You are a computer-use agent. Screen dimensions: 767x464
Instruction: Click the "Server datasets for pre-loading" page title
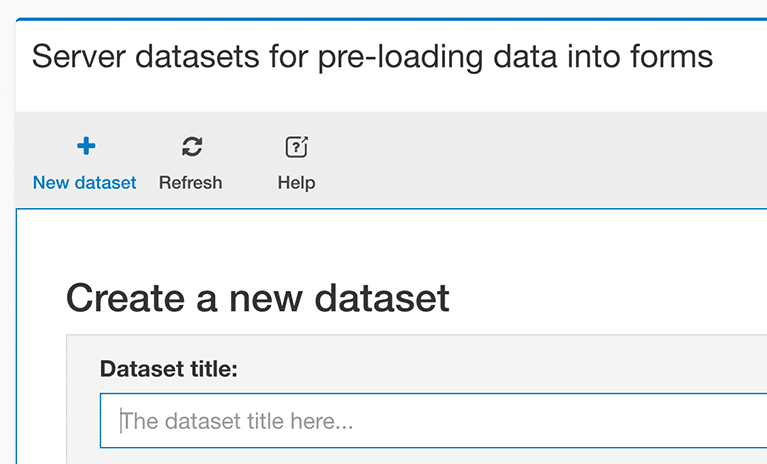372,57
